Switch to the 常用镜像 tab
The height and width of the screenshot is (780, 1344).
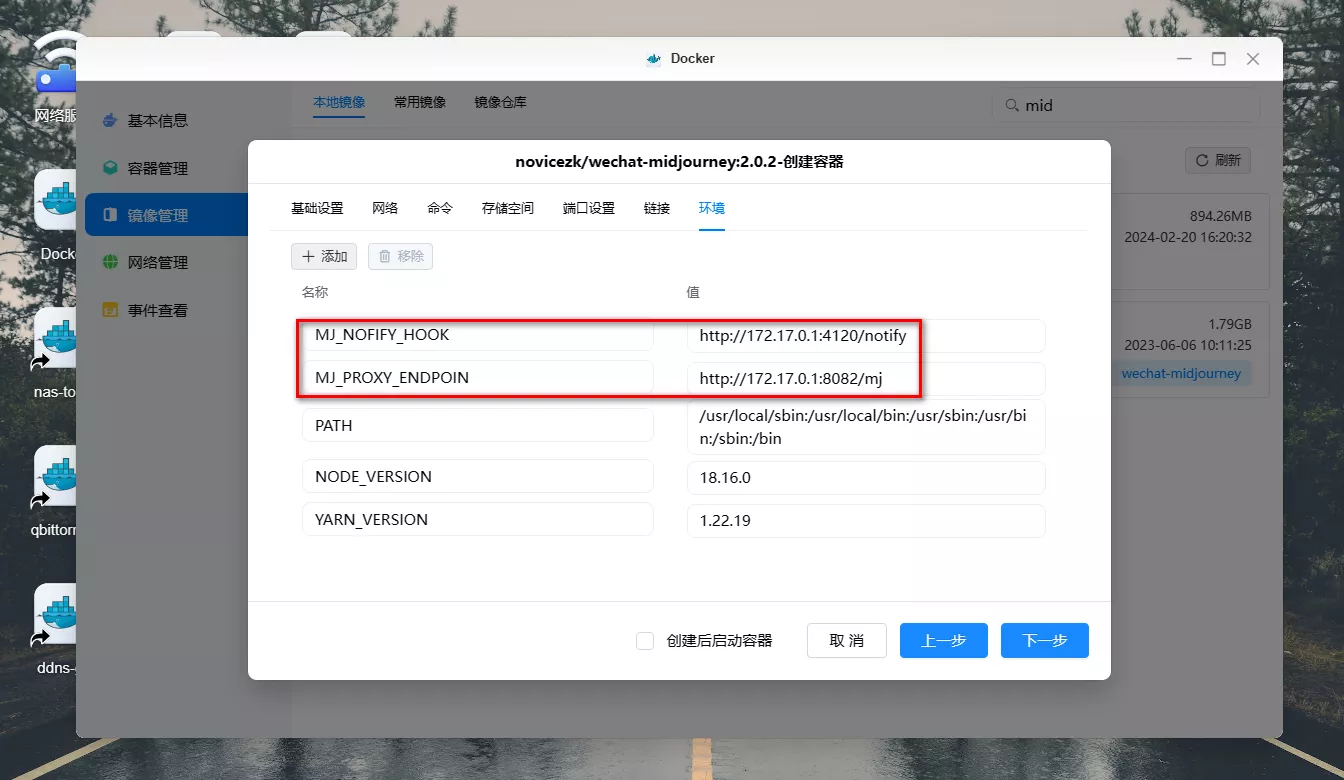(x=420, y=102)
